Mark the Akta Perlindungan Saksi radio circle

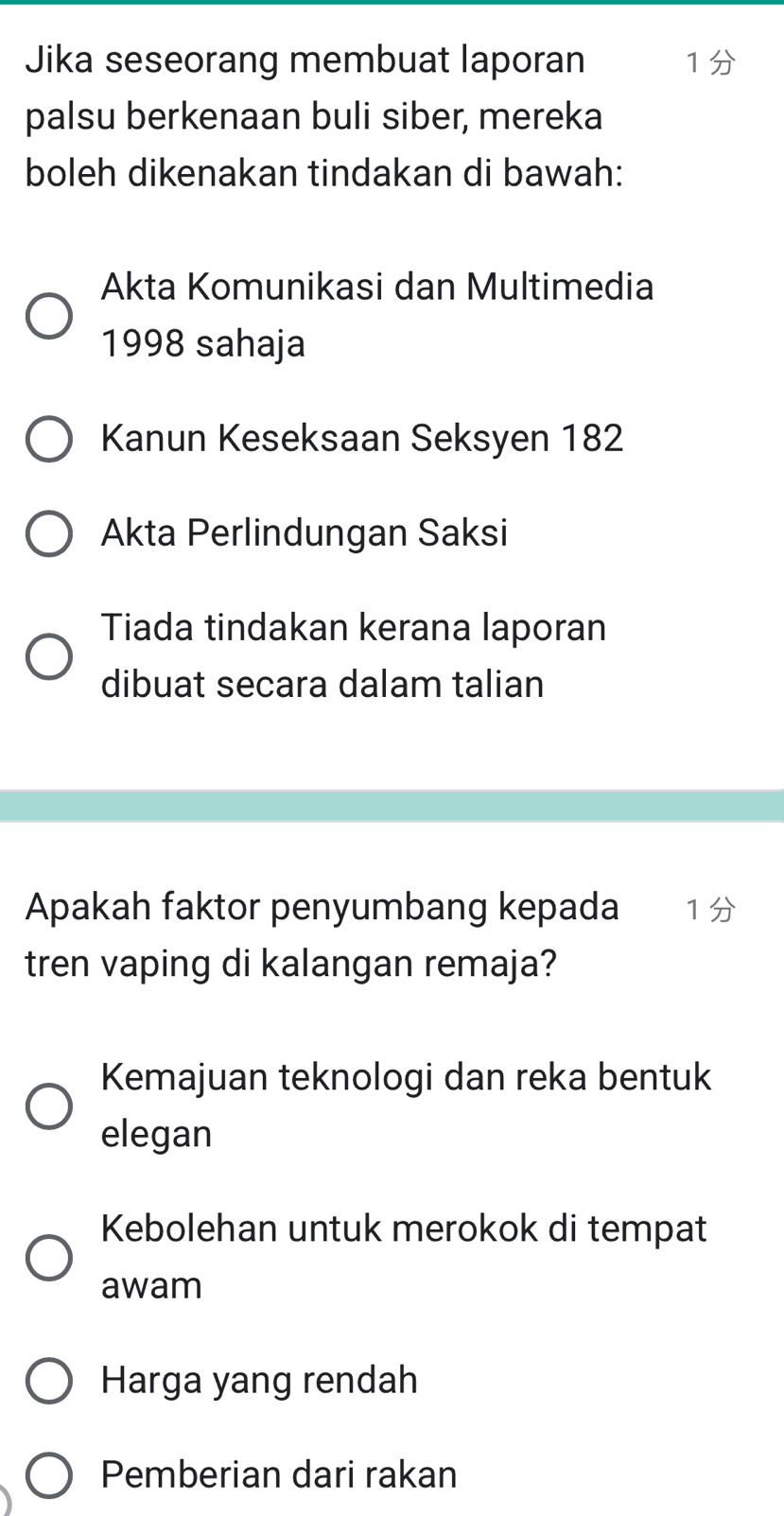click(x=48, y=534)
